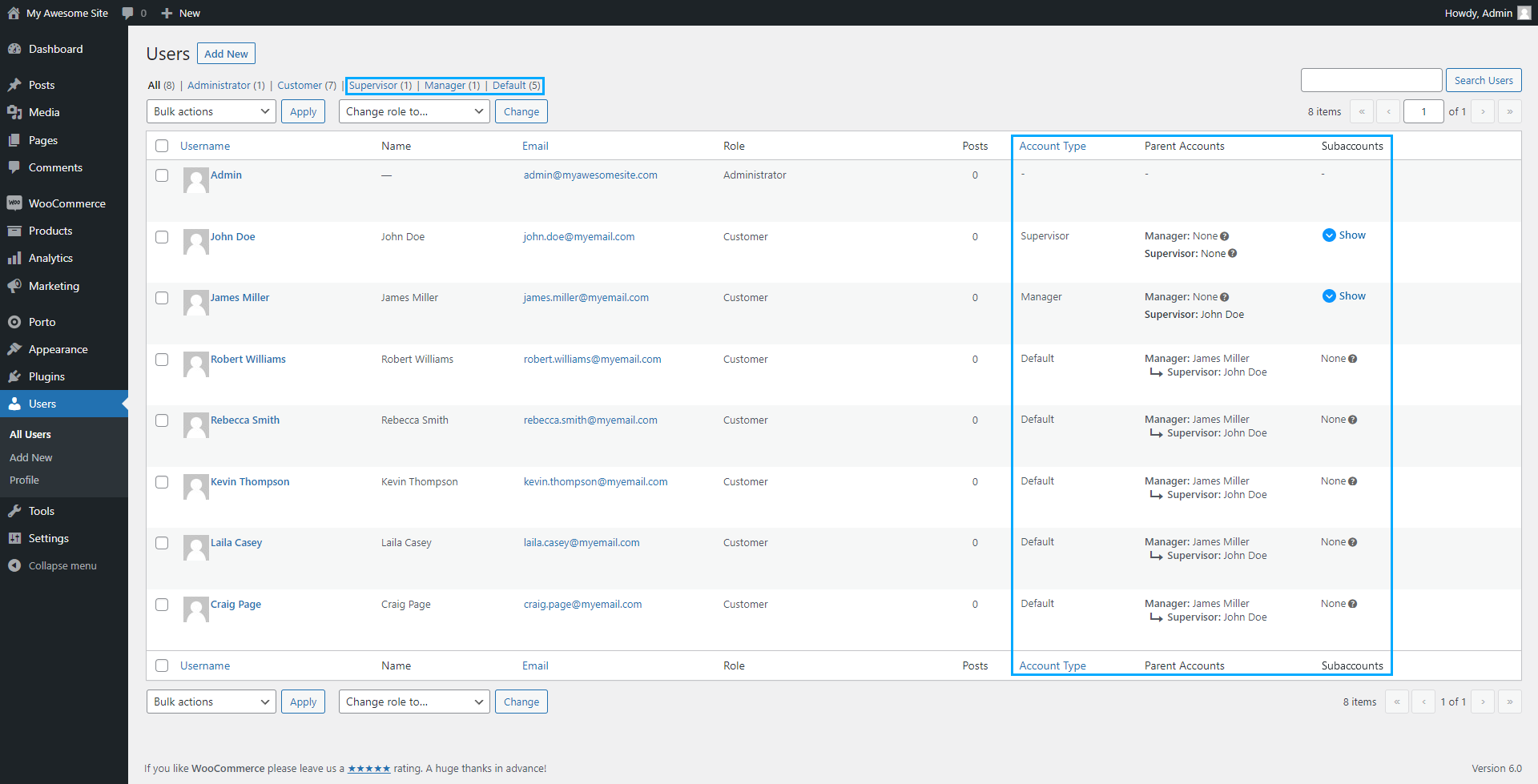Click the Marketing megaphone icon
Screen dimensions: 1538x784
click(x=14, y=286)
